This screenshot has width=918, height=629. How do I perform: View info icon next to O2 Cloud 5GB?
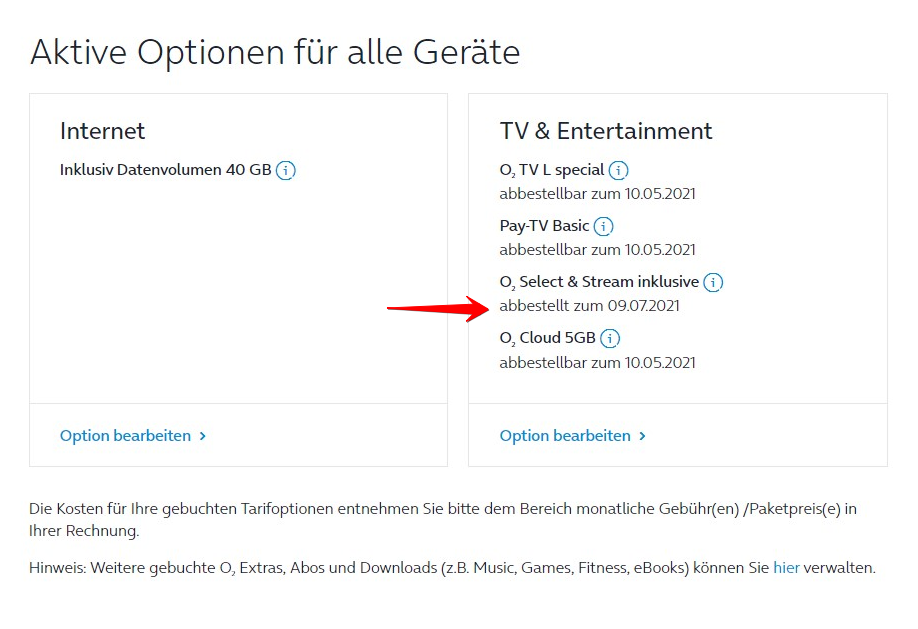click(x=610, y=338)
